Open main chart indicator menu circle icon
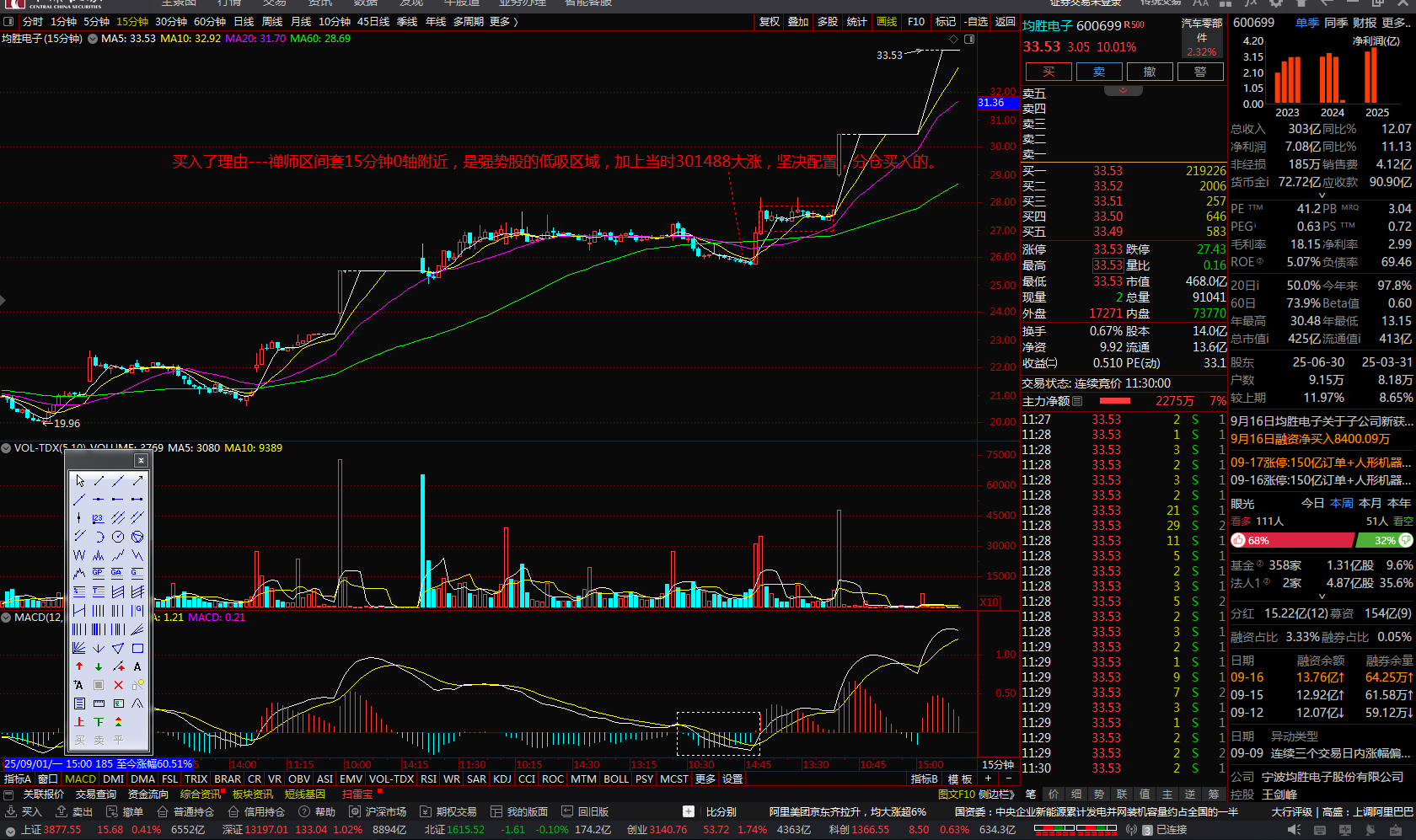 (92, 39)
